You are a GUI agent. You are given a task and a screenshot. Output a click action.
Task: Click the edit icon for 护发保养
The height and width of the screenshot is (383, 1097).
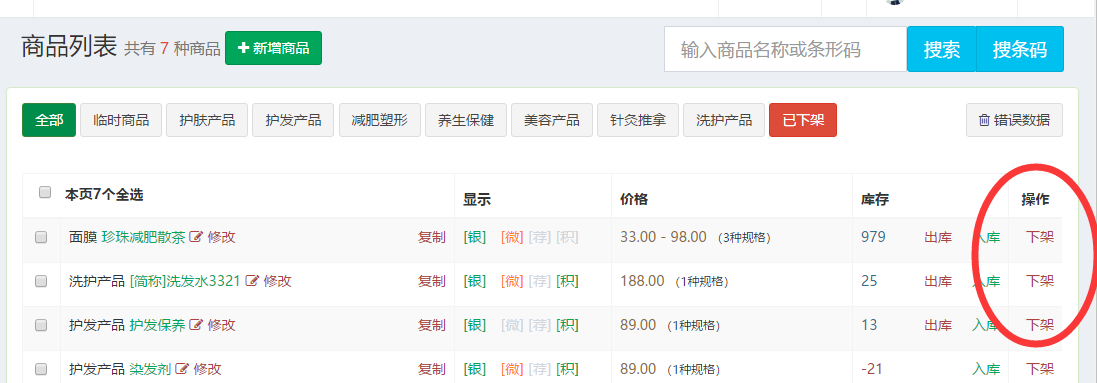(x=196, y=325)
